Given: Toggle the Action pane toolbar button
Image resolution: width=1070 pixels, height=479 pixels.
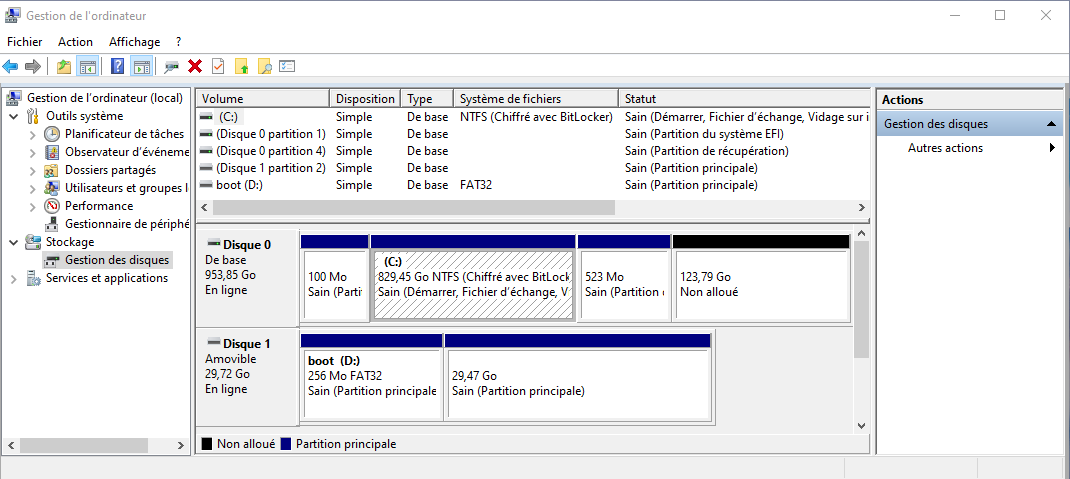Looking at the screenshot, I should tap(141, 66).
